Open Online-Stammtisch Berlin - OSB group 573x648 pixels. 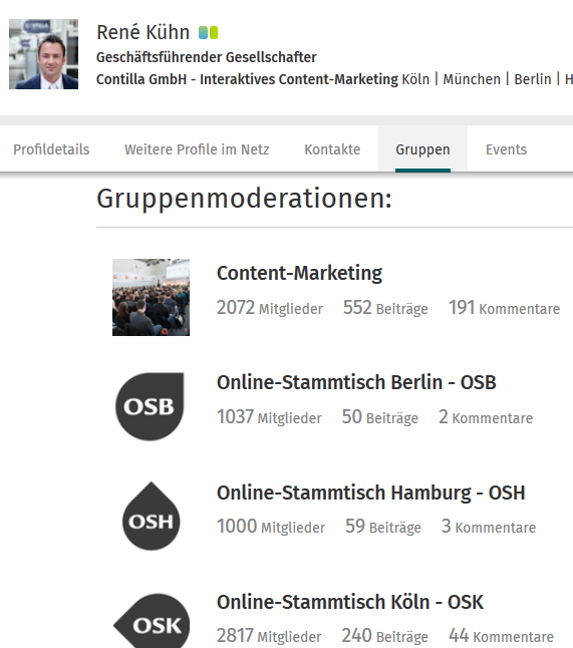[x=356, y=382]
